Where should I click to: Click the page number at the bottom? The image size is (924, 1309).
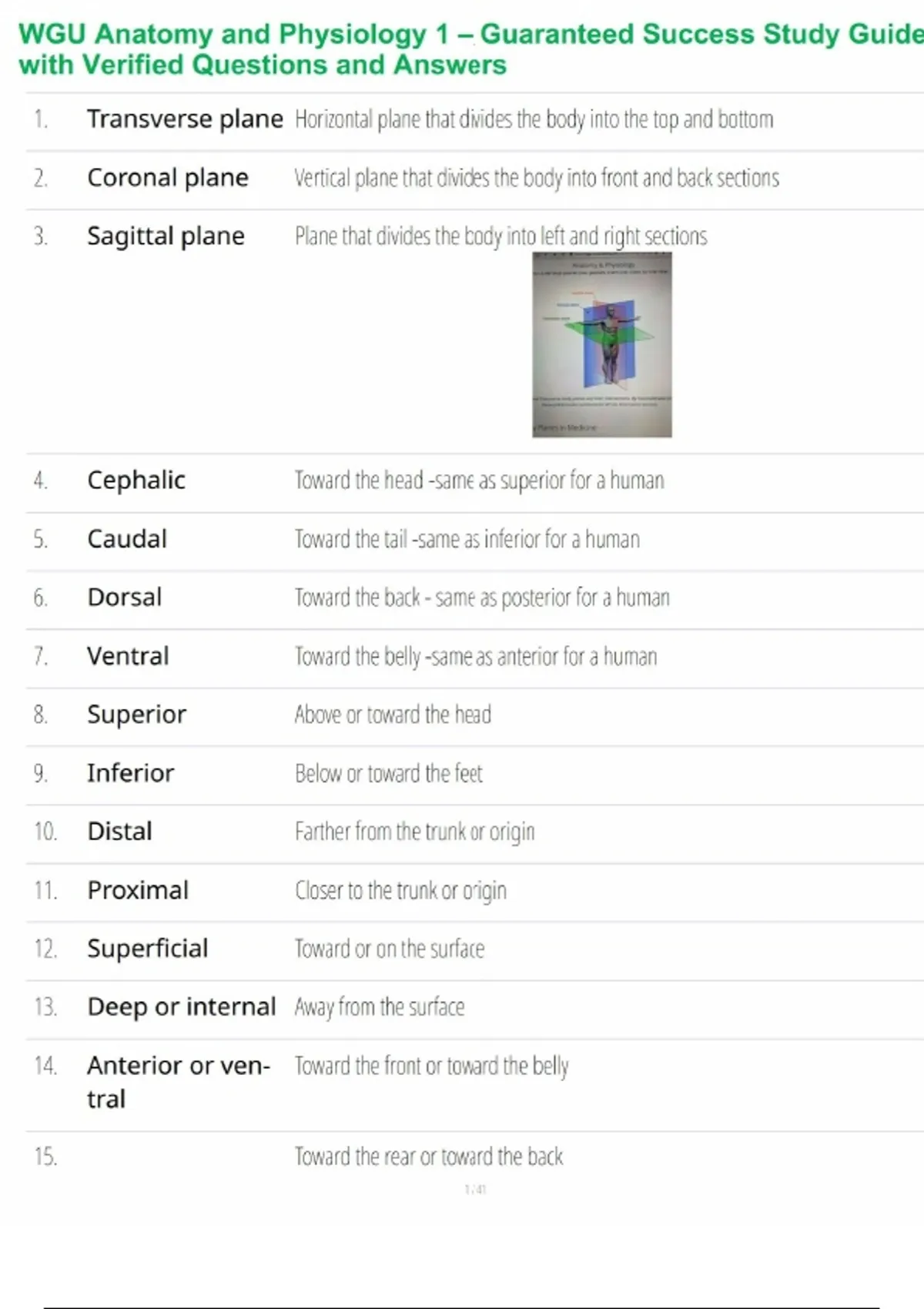click(475, 1190)
